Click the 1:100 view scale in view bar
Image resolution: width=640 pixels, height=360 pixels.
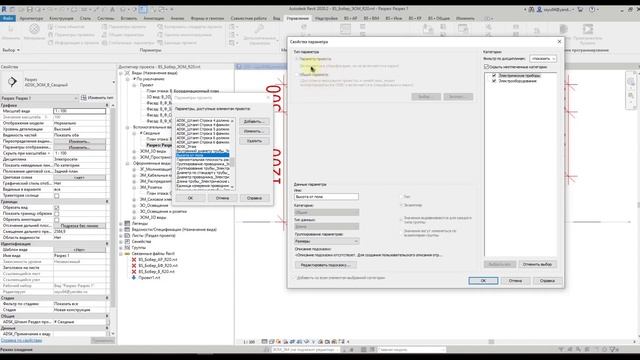click(249, 342)
